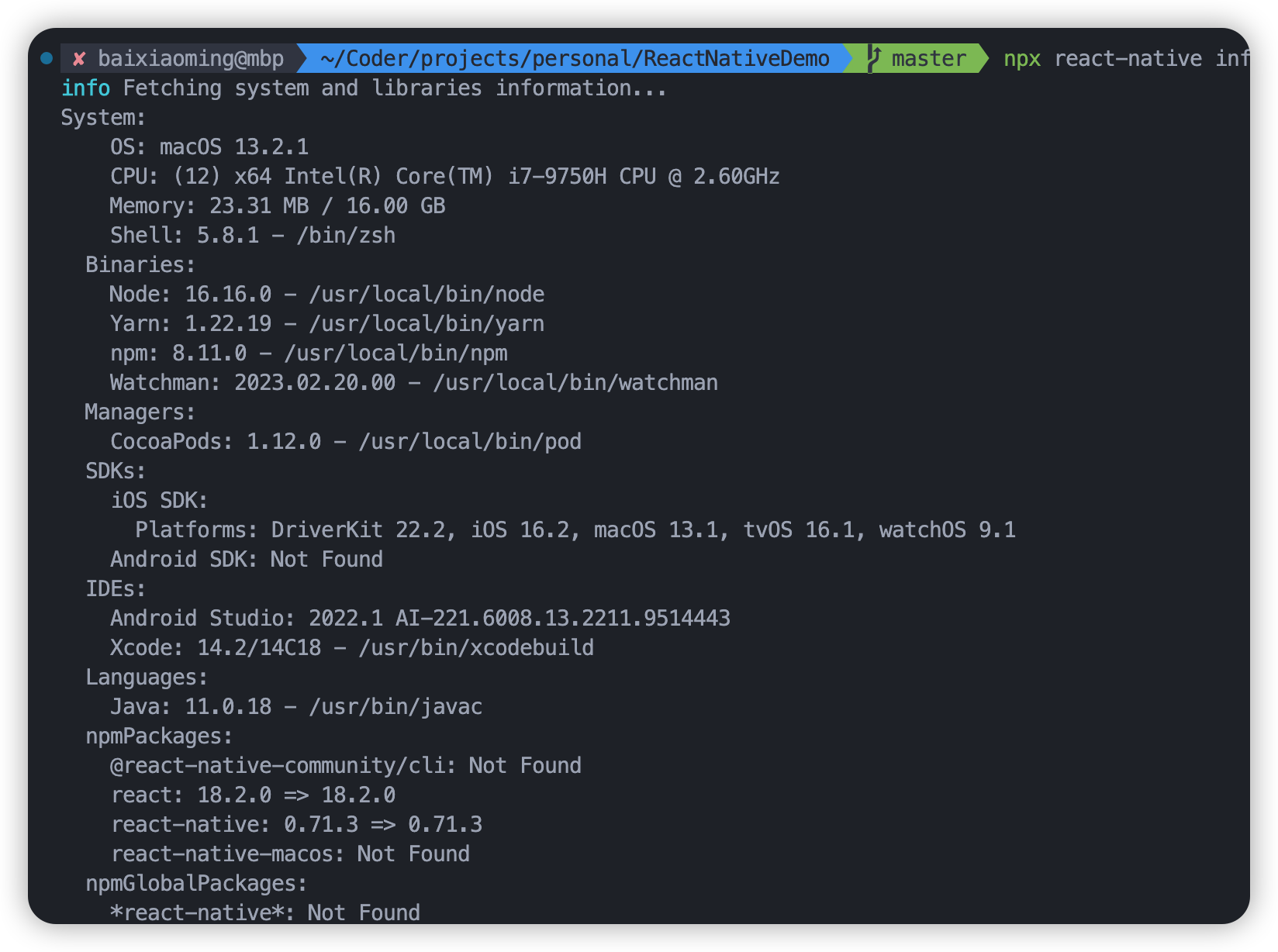Viewport: 1278px width, 952px height.
Task: Click the 'react: 18.2.0 => 18.2.0' line
Action: 253,795
